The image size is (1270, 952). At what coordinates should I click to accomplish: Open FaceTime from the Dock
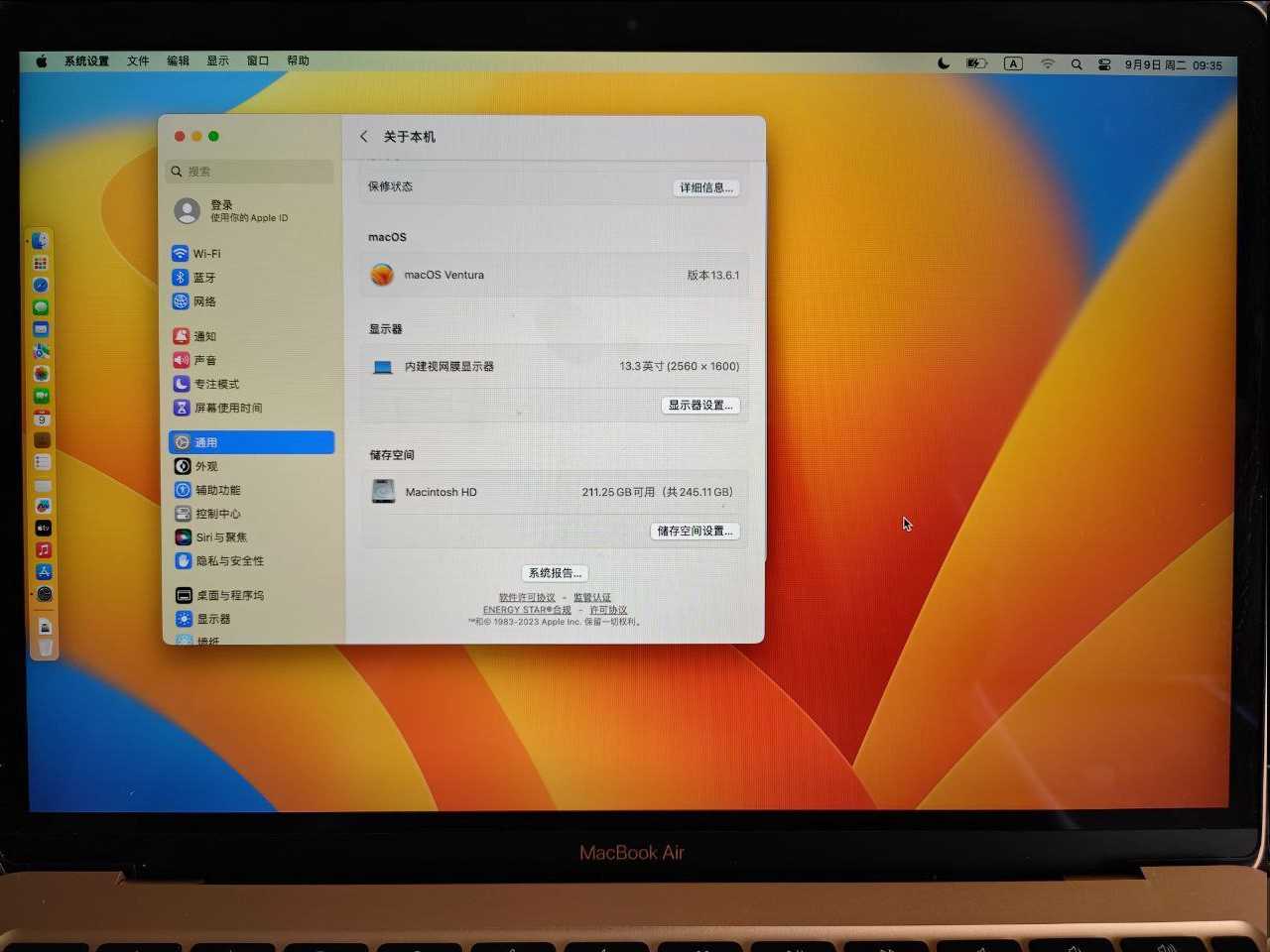tap(41, 396)
